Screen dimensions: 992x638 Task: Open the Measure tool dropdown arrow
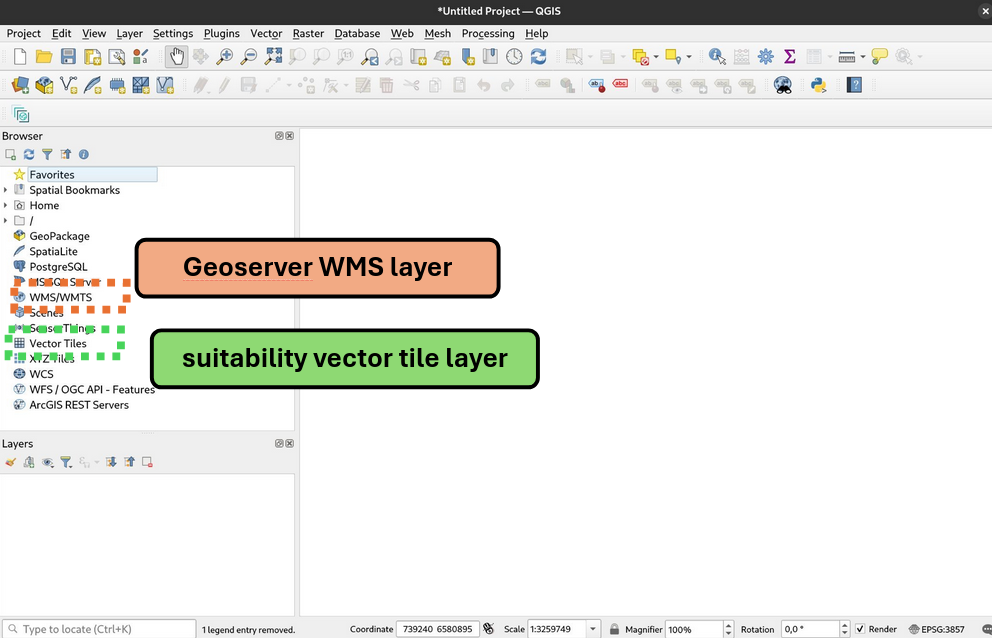862,57
